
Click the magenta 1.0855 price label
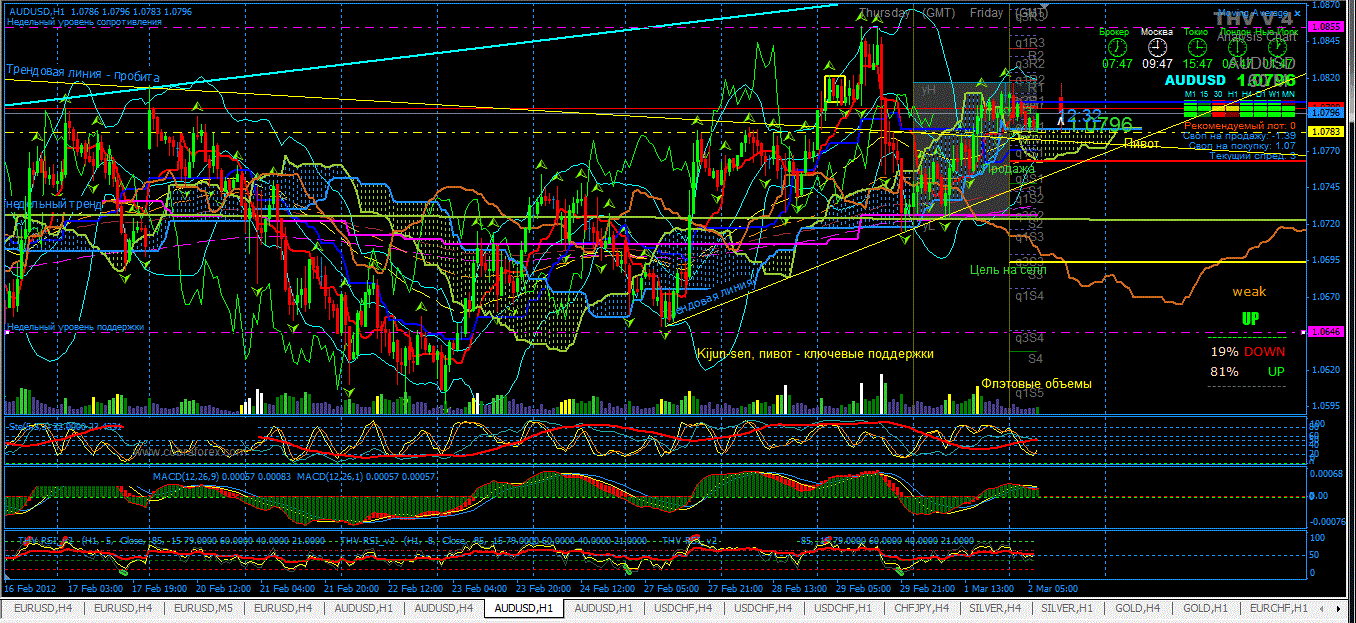1325,27
